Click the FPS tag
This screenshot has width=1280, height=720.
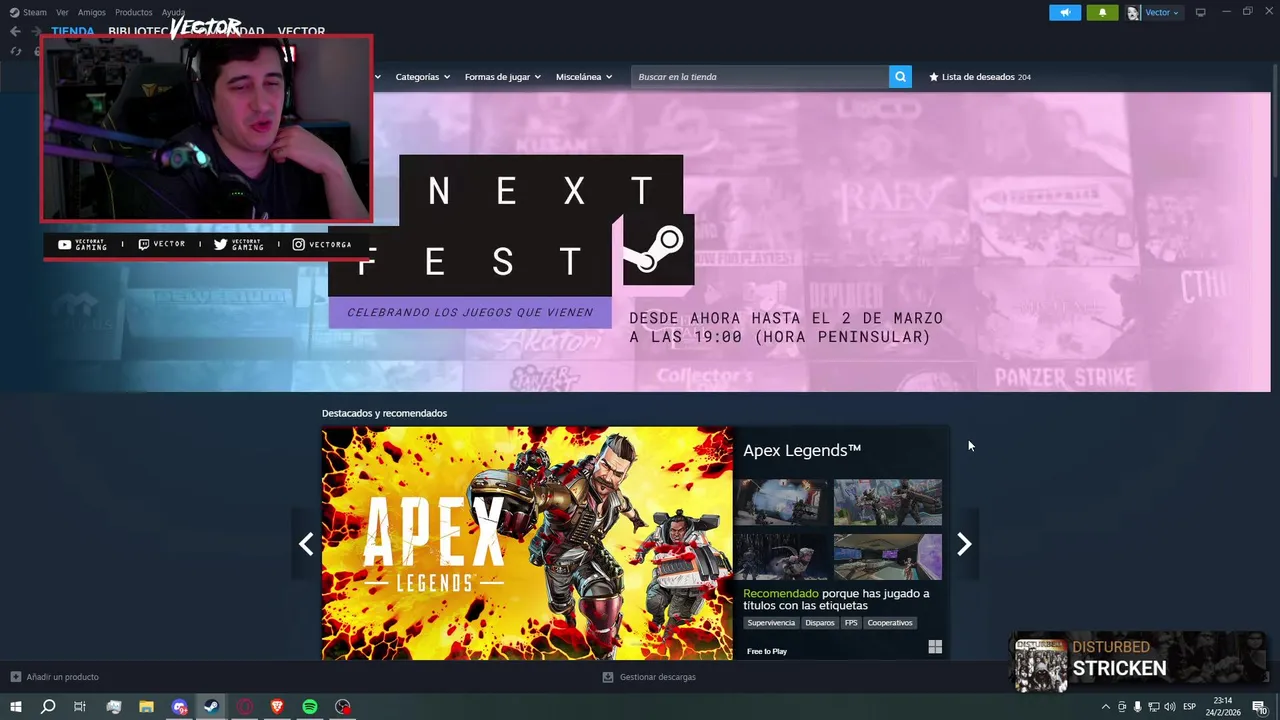tap(851, 622)
